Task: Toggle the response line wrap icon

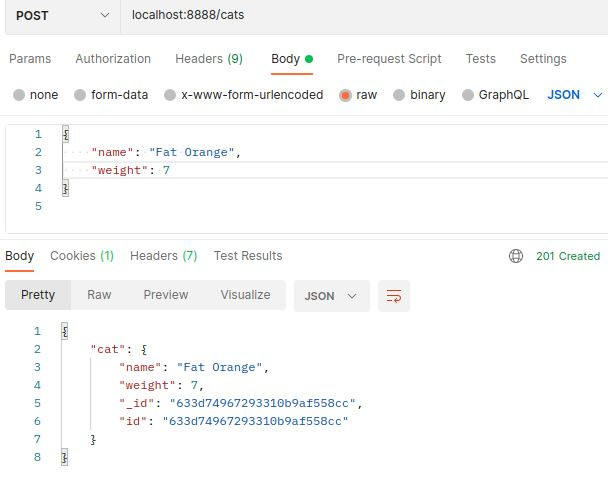Action: [x=394, y=296]
